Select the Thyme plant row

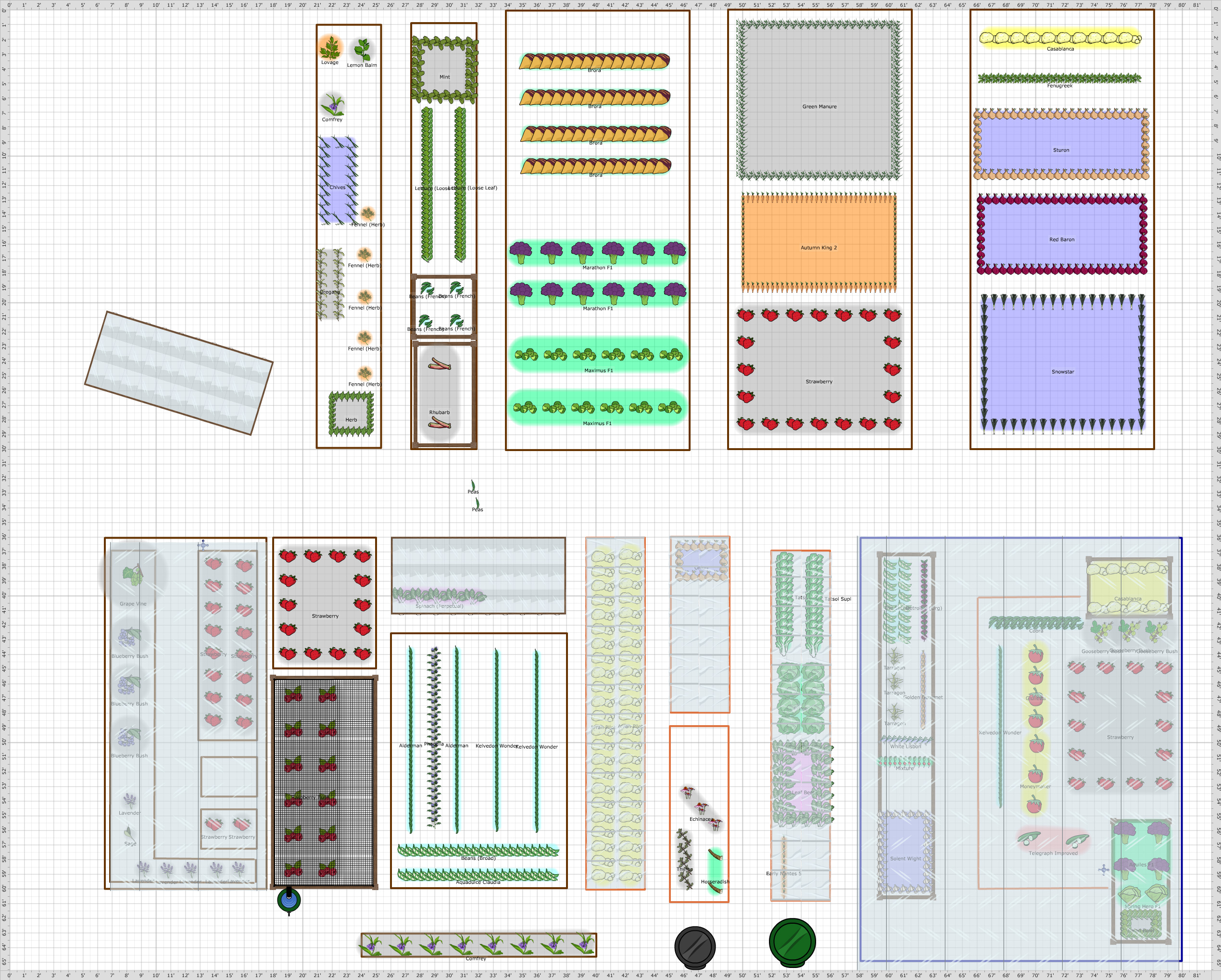click(x=685, y=860)
